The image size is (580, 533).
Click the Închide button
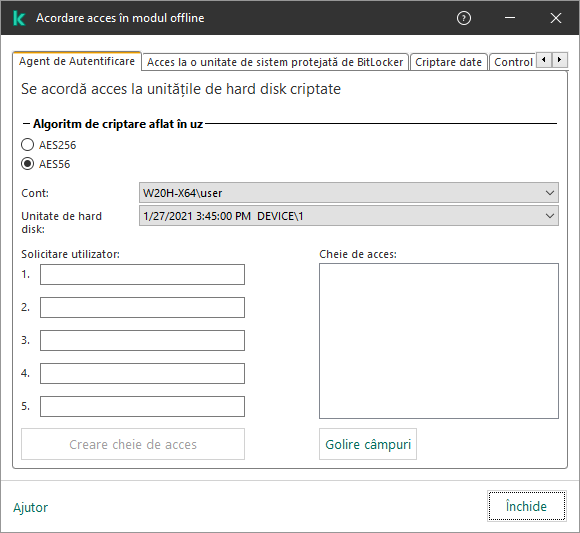click(527, 506)
